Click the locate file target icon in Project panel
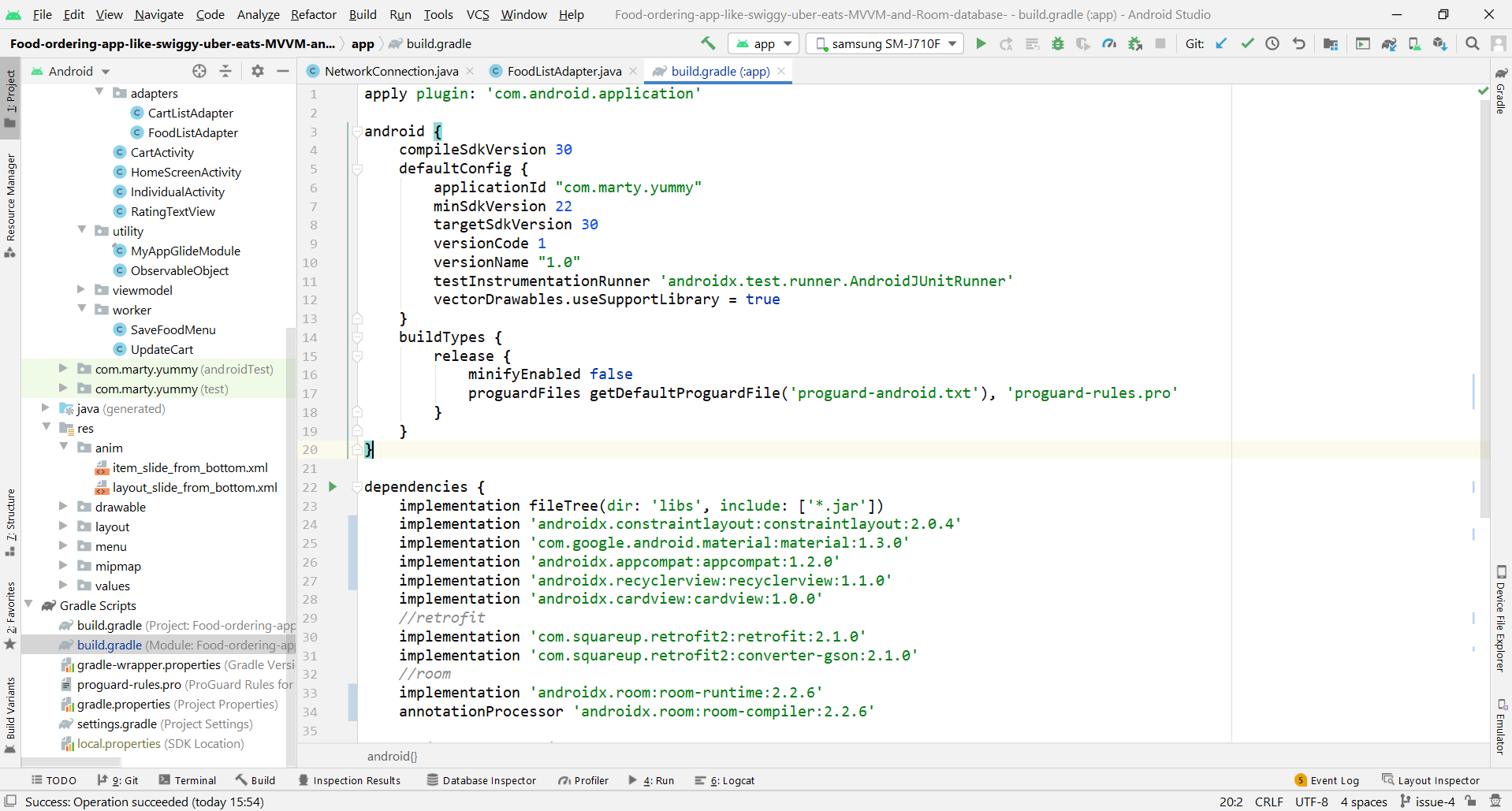The width and height of the screenshot is (1512, 811). 199,71
